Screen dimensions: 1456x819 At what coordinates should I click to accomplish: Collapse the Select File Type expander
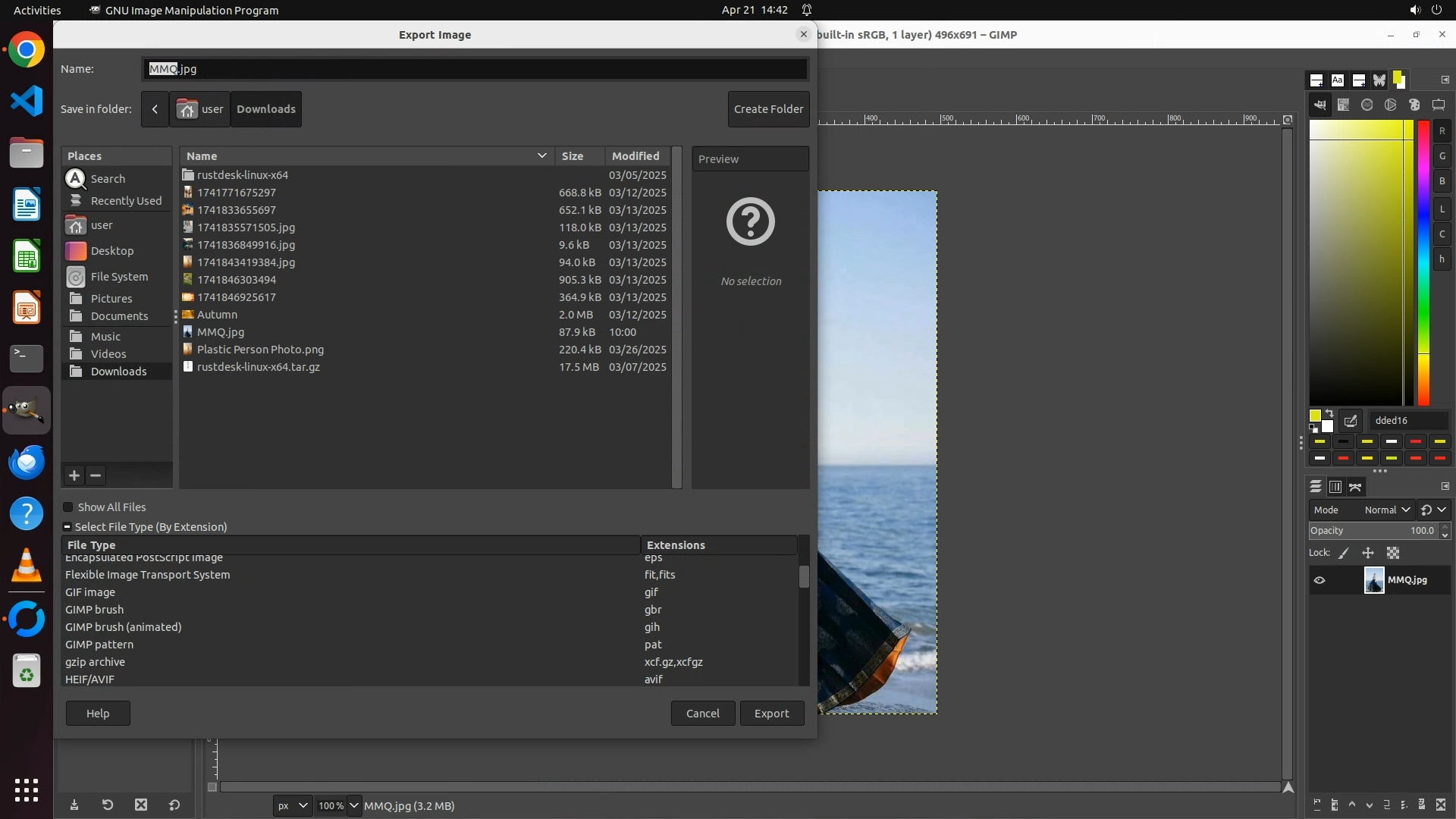(67, 527)
